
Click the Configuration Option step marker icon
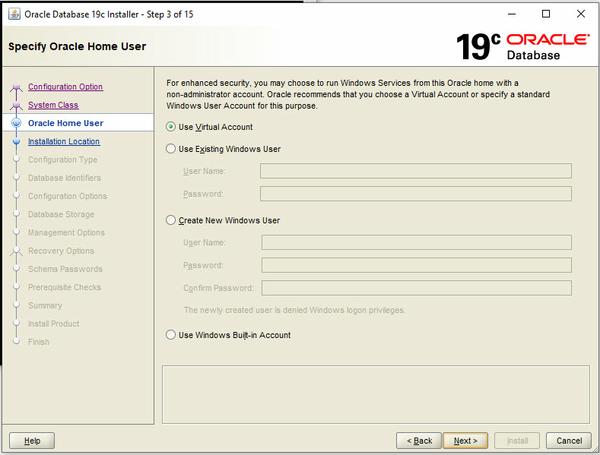15,88
